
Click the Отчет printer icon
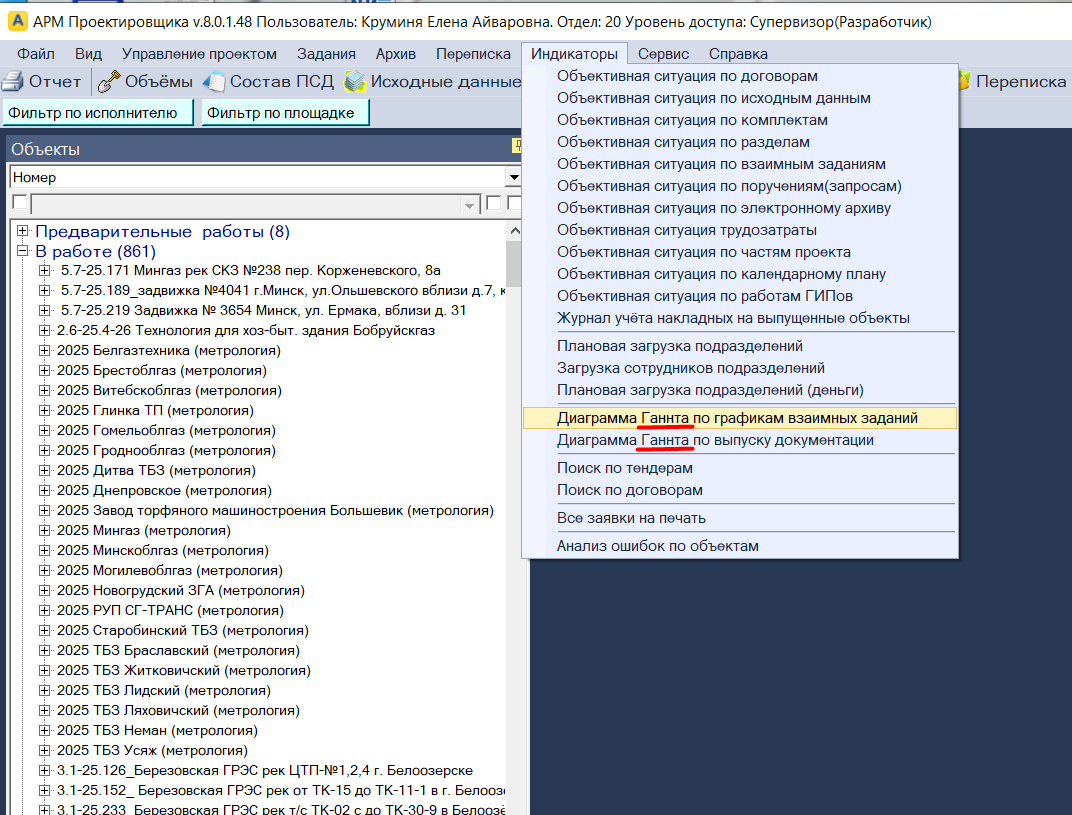coord(12,82)
